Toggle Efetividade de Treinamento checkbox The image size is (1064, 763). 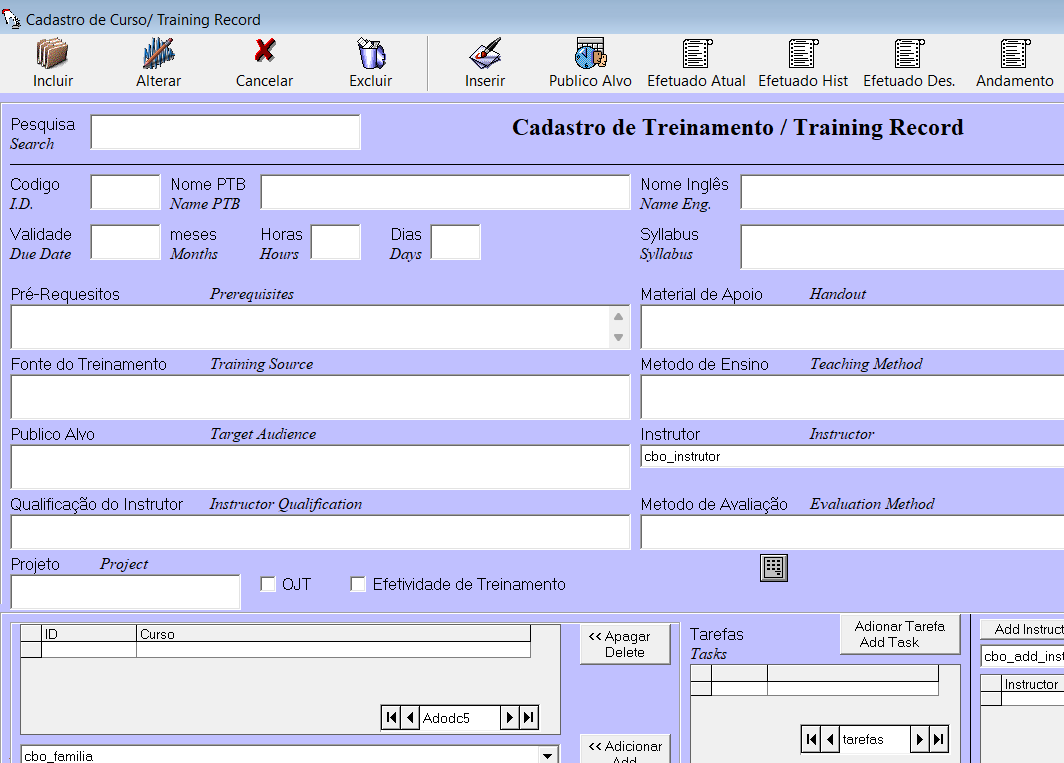pyautogui.click(x=358, y=584)
